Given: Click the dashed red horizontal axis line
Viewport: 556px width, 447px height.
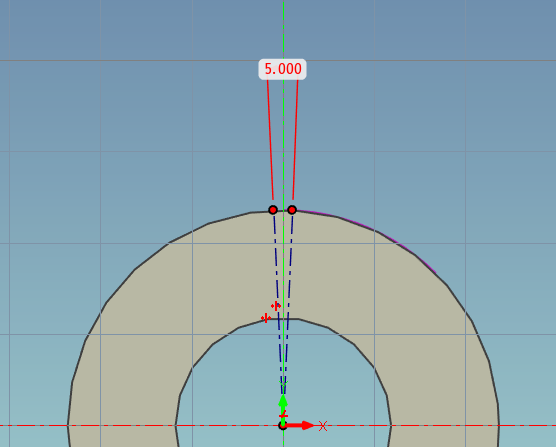Looking at the screenshot, I should pos(461,425).
